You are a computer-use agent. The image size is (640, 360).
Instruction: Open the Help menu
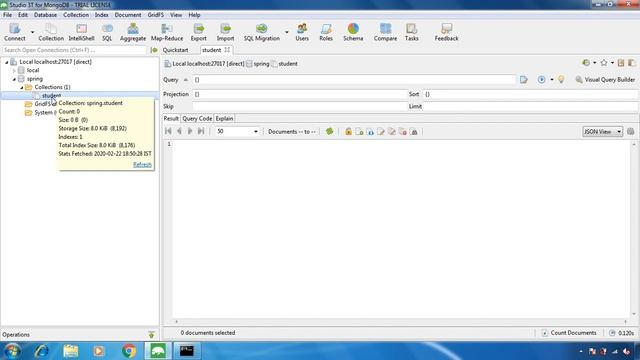(194, 15)
